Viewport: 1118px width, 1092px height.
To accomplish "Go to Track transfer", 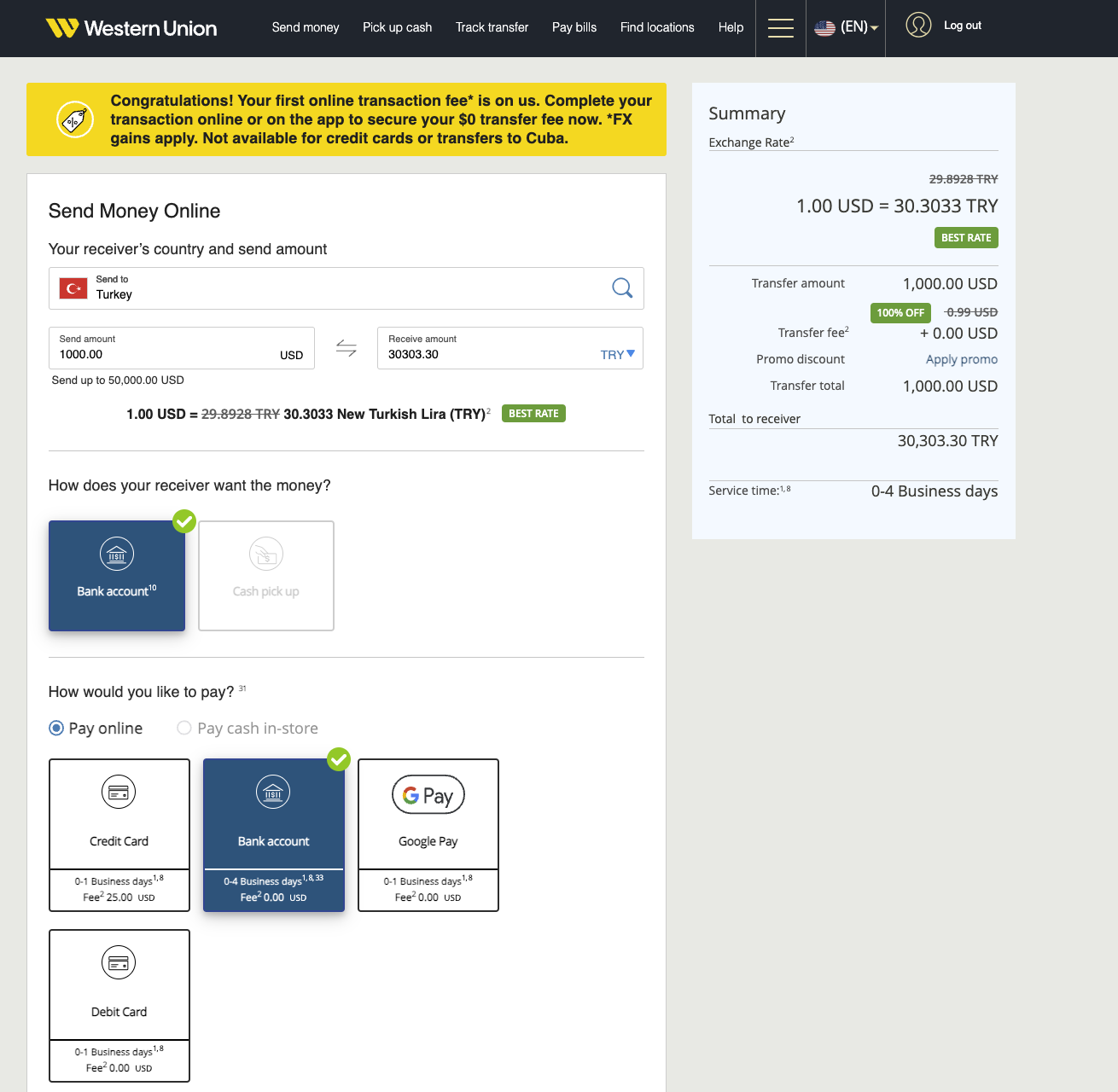I will [492, 27].
